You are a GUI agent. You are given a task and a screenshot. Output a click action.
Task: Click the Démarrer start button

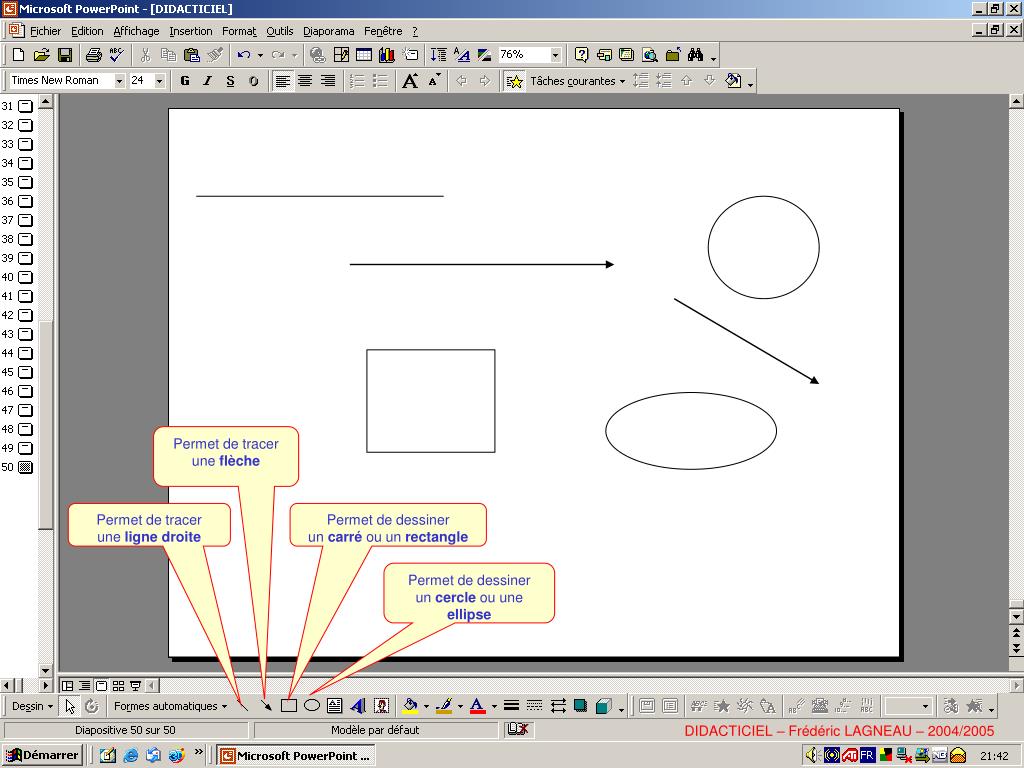tap(42, 756)
